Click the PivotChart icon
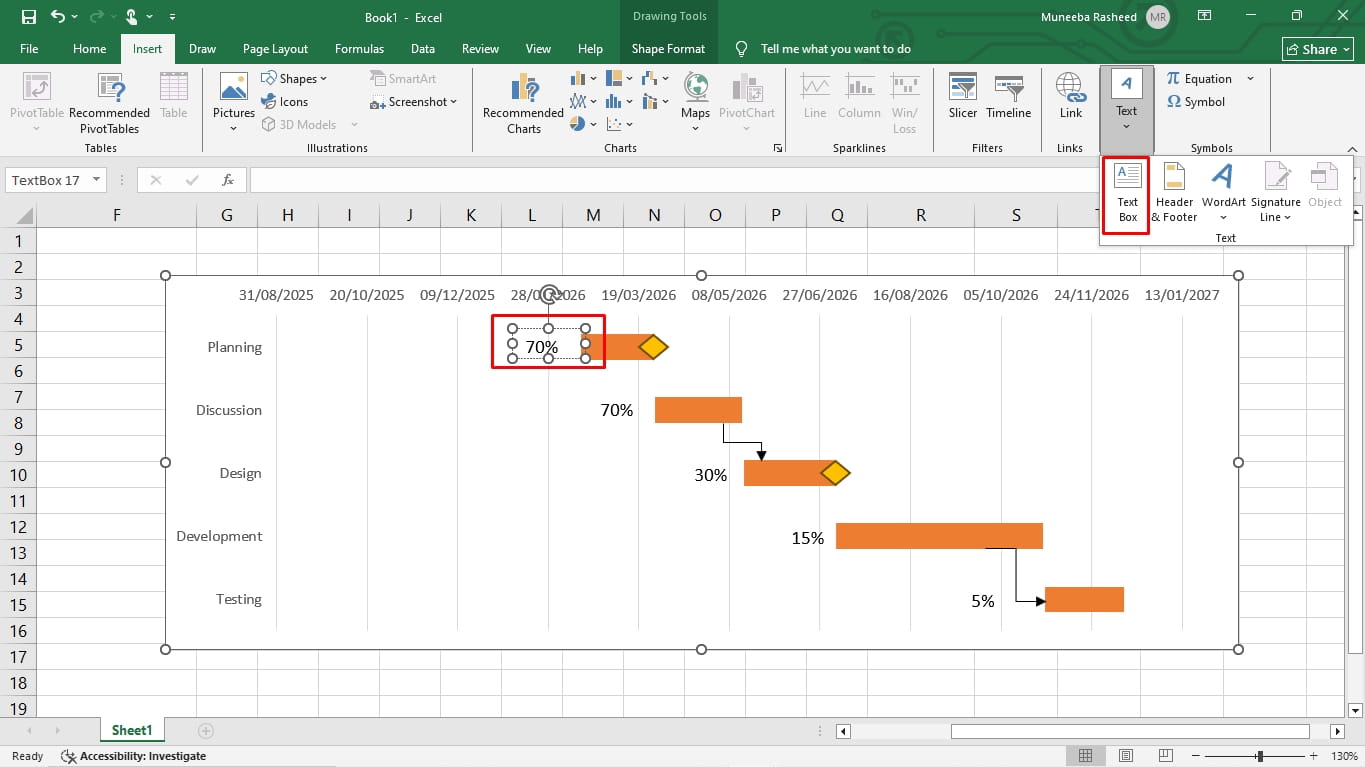This screenshot has width=1365, height=767. tap(747, 102)
